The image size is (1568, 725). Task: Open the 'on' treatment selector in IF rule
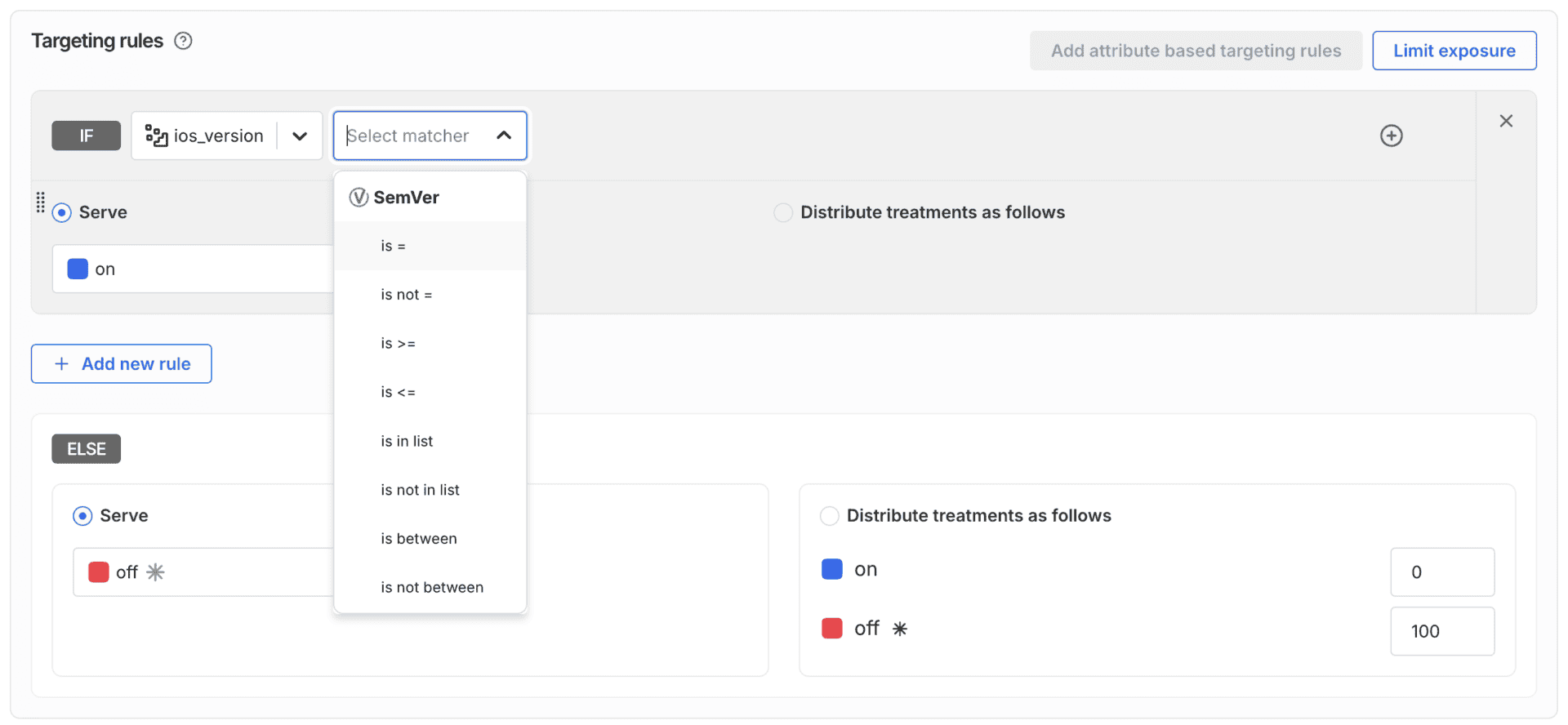pos(193,269)
